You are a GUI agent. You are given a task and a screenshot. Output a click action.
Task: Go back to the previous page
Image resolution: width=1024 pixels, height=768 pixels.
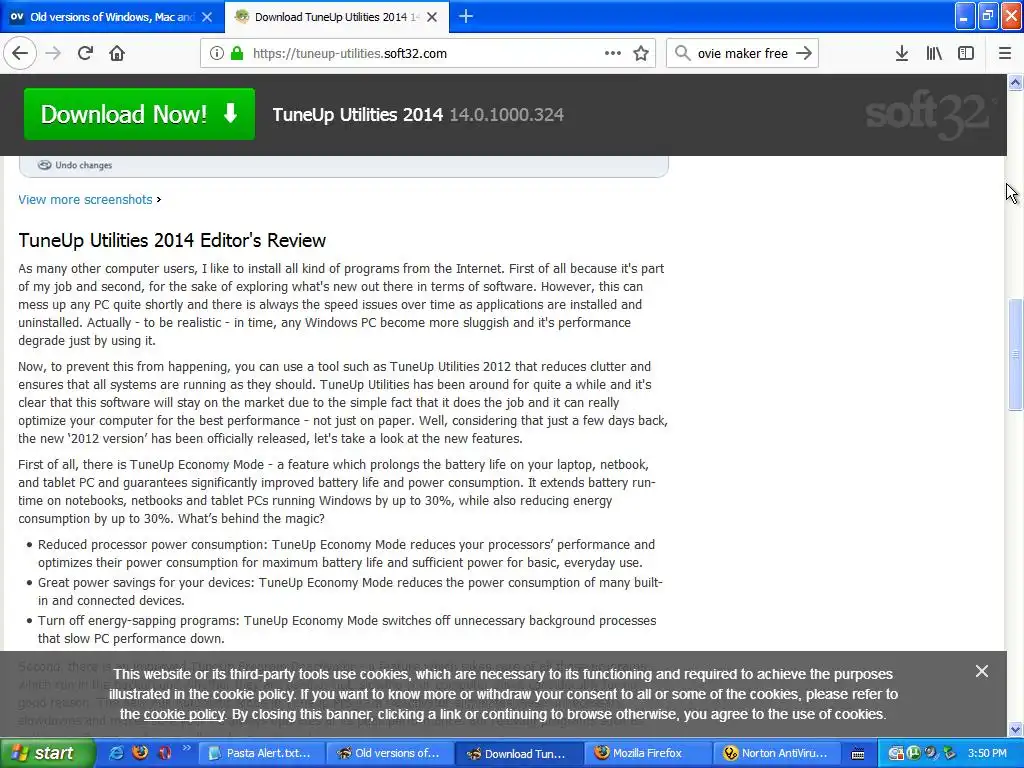[20, 54]
